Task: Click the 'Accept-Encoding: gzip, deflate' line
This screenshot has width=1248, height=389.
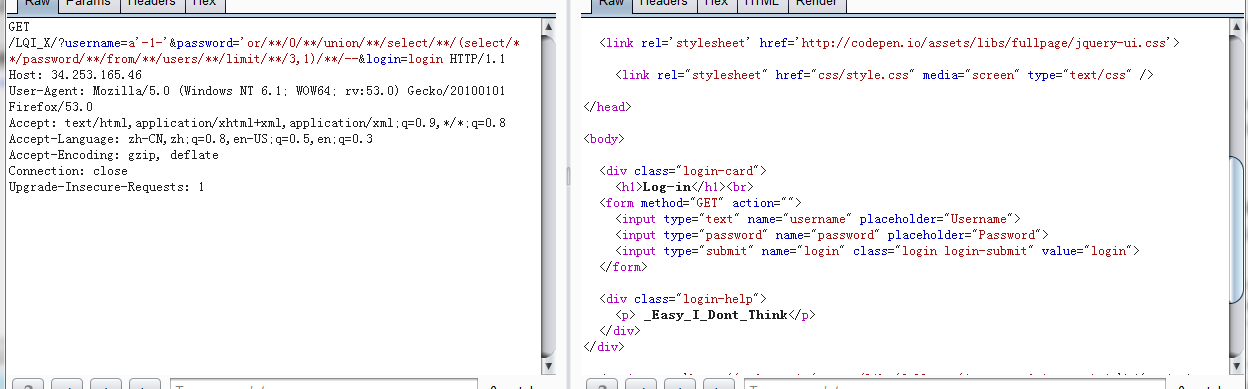Action: click(x=113, y=155)
